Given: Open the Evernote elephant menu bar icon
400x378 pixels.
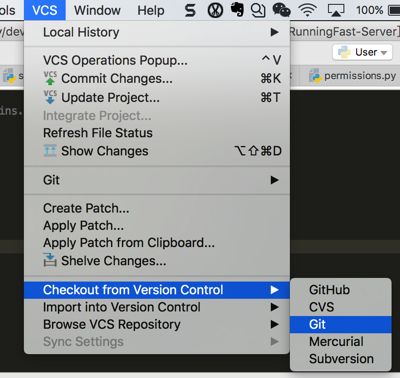Looking at the screenshot, I should click(237, 10).
